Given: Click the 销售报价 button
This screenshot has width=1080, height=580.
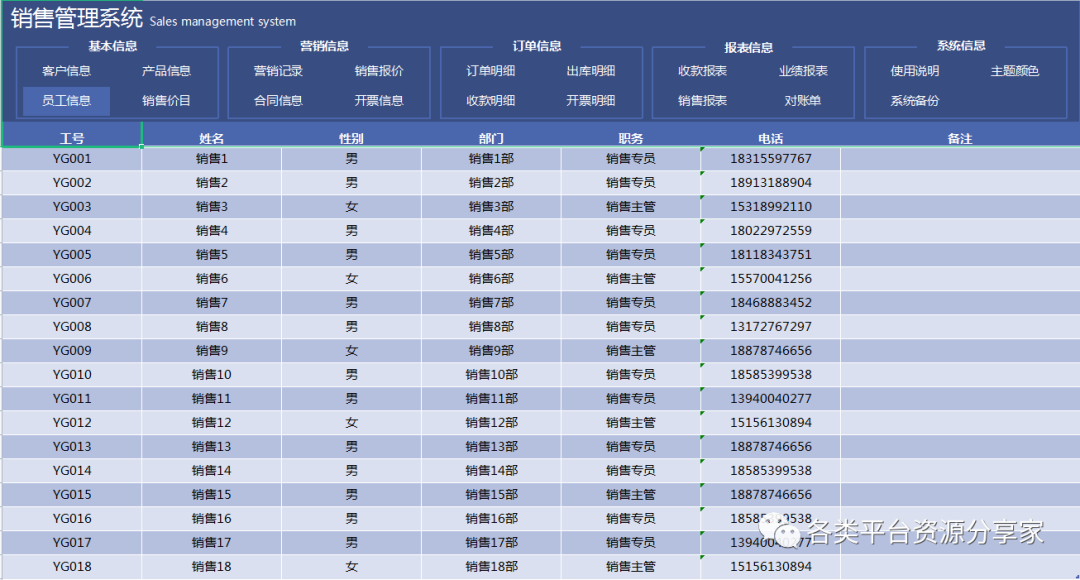Looking at the screenshot, I should (379, 71).
